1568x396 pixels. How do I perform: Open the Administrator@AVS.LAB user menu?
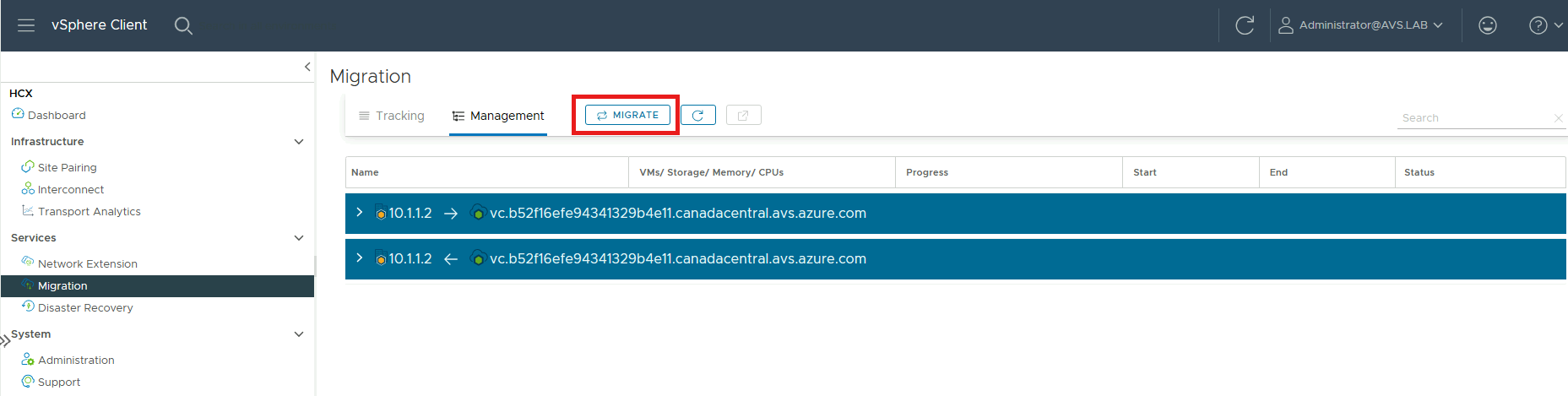[x=1360, y=25]
